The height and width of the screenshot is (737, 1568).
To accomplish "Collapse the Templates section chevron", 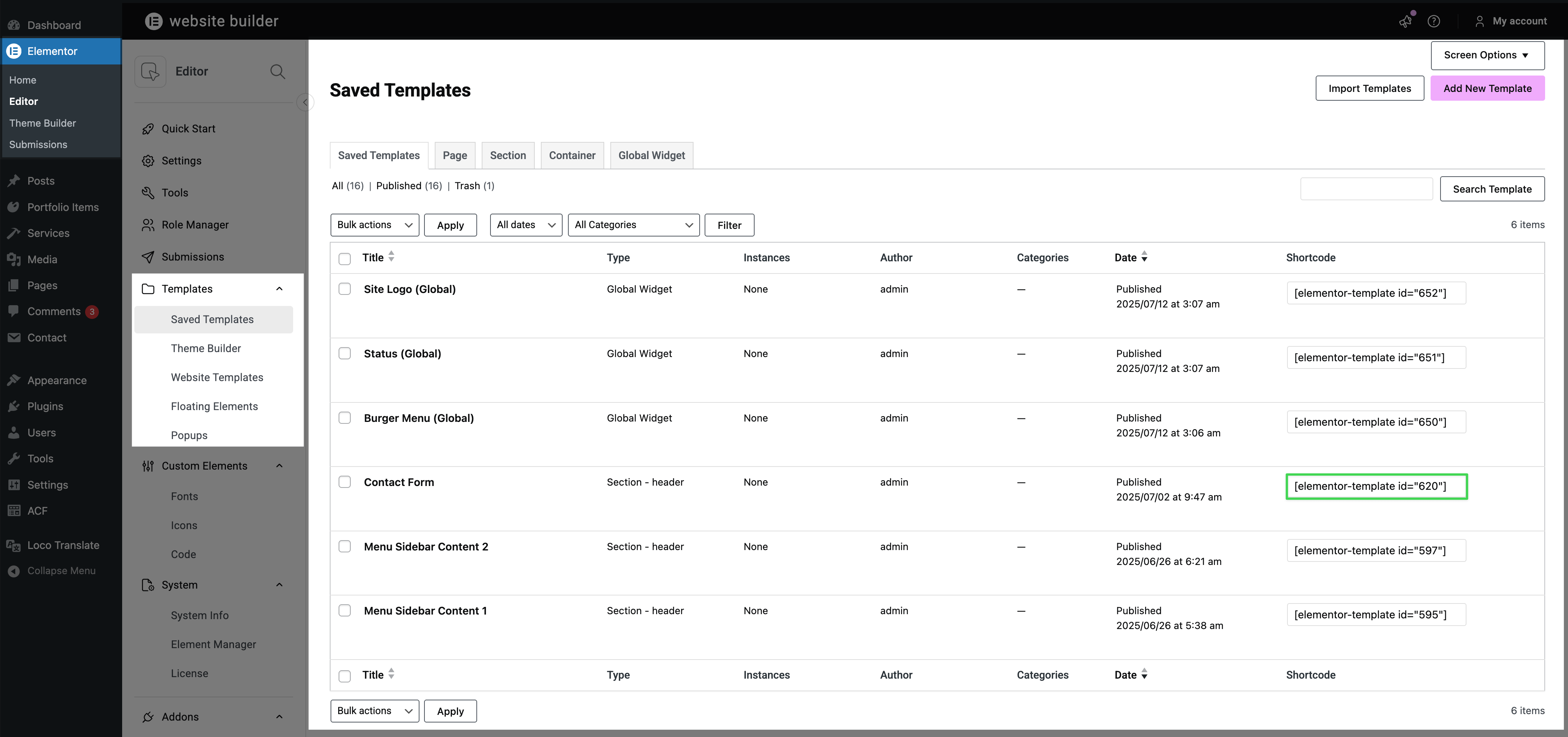I will coord(279,289).
